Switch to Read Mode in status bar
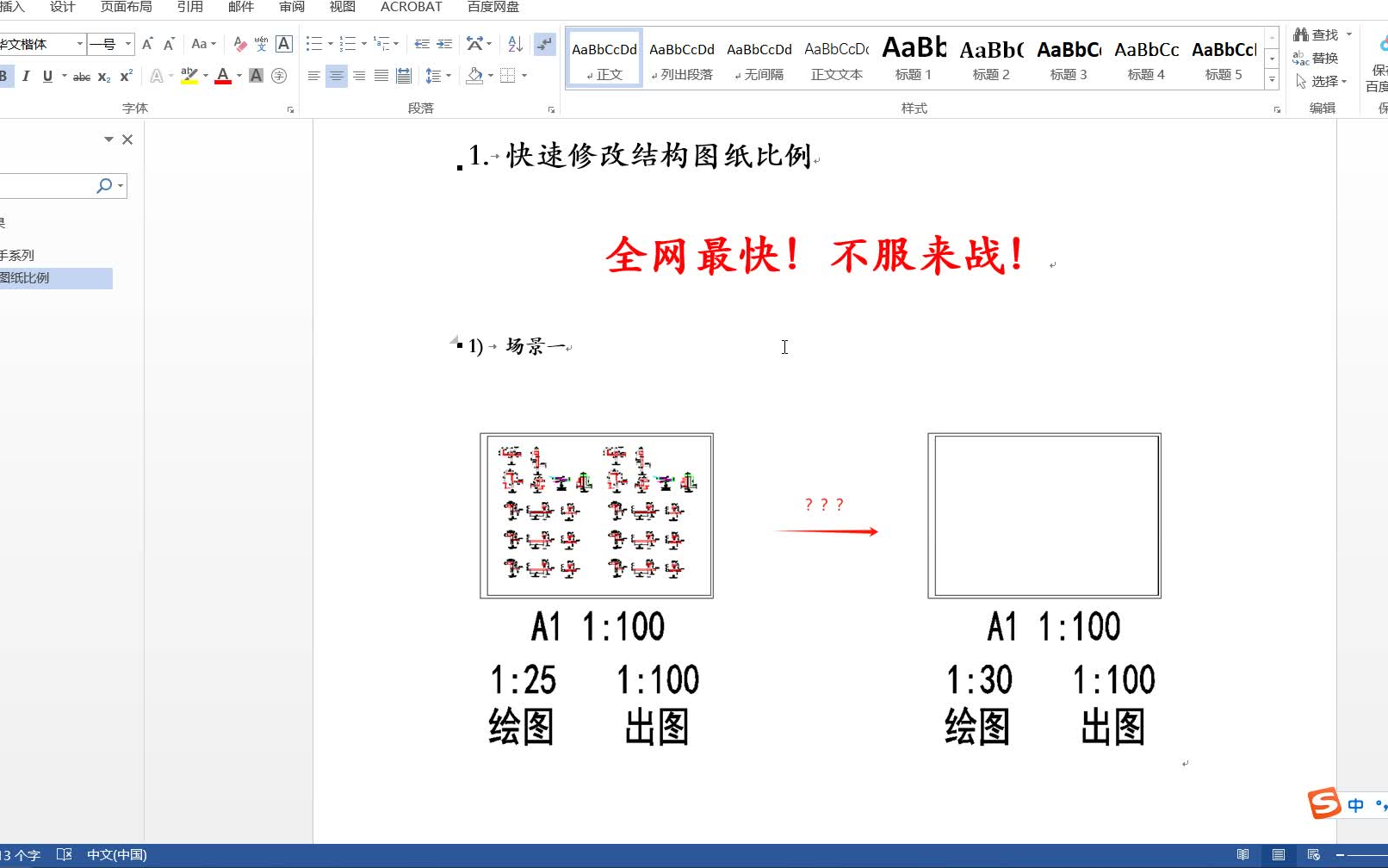 pos(1243,854)
